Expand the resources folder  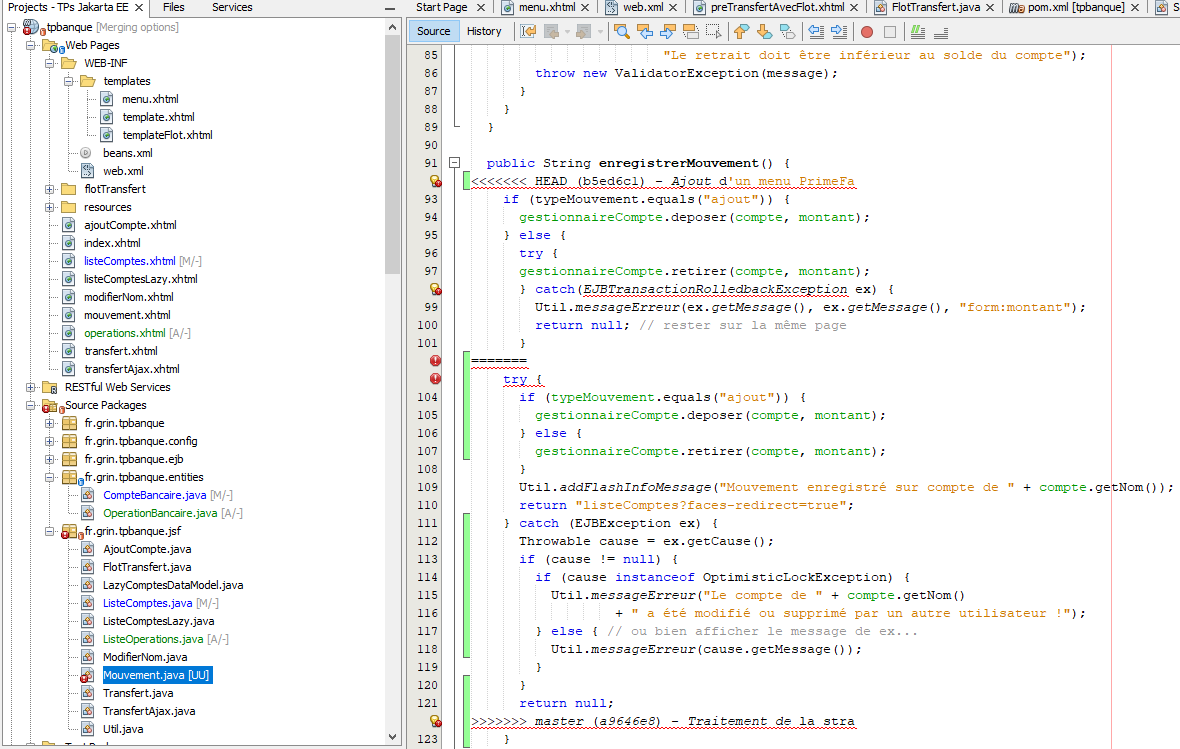coord(50,207)
